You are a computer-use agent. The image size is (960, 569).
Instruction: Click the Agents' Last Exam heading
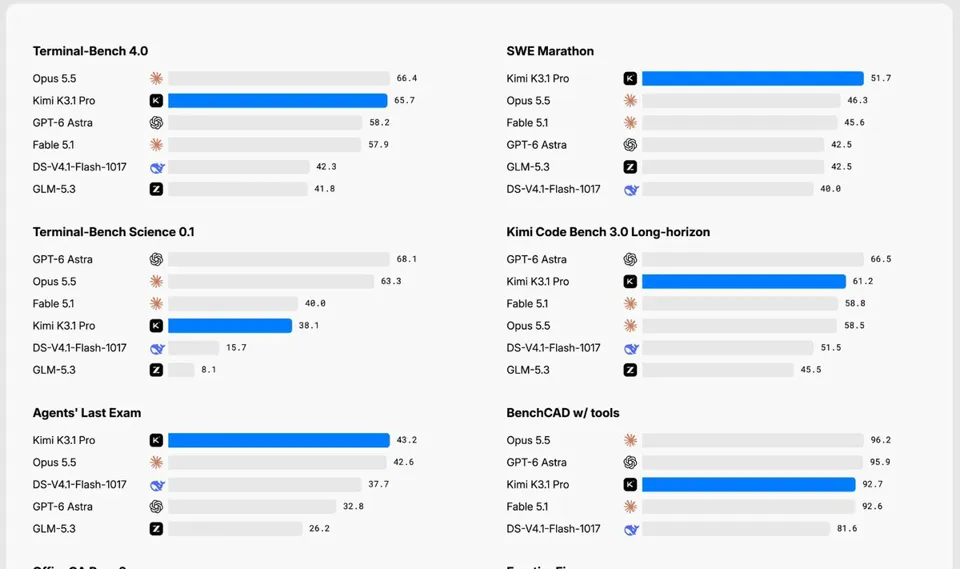pos(87,413)
